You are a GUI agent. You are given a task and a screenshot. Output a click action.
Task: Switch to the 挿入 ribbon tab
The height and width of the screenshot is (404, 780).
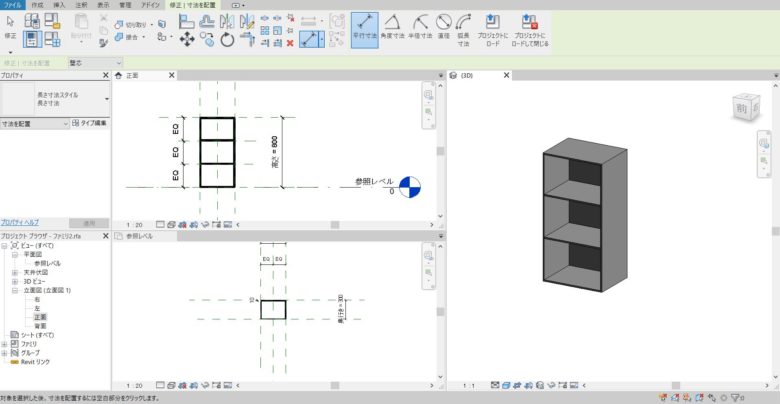tap(59, 5)
